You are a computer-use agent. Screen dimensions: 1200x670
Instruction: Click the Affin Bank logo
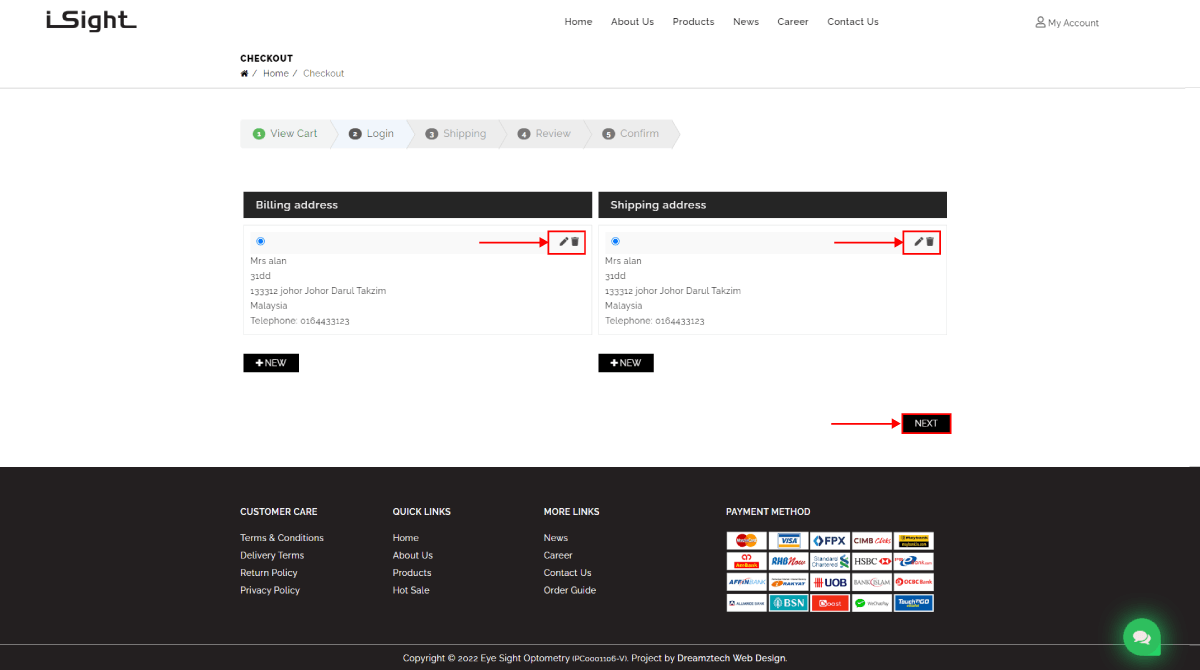click(x=747, y=582)
